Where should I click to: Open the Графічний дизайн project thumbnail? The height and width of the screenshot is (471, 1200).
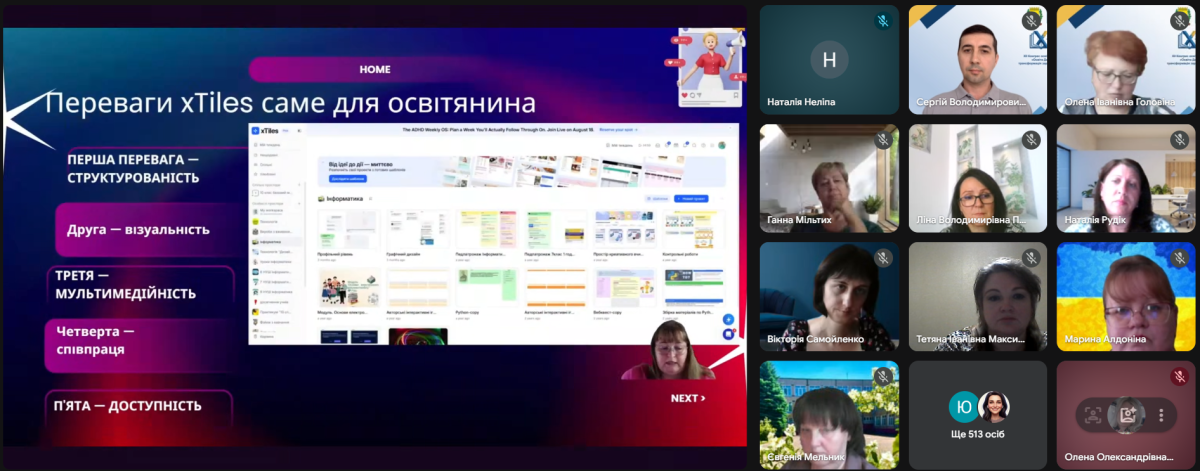click(416, 230)
